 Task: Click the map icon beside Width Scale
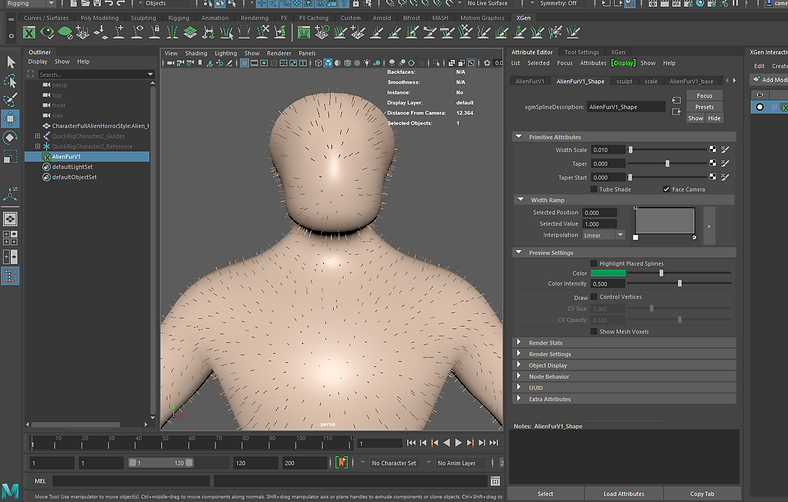pos(713,149)
